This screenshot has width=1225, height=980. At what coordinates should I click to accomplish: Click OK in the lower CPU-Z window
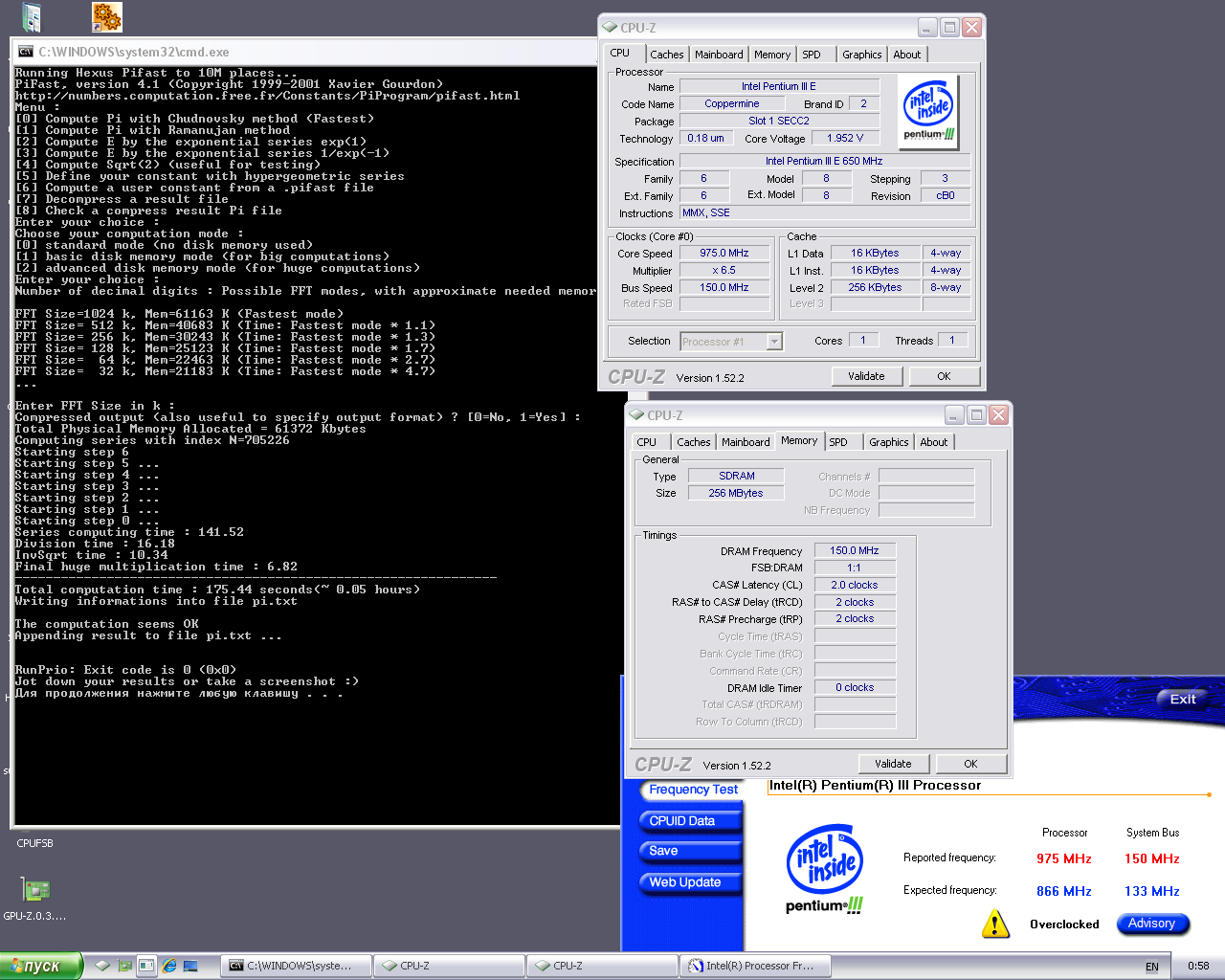tap(970, 764)
